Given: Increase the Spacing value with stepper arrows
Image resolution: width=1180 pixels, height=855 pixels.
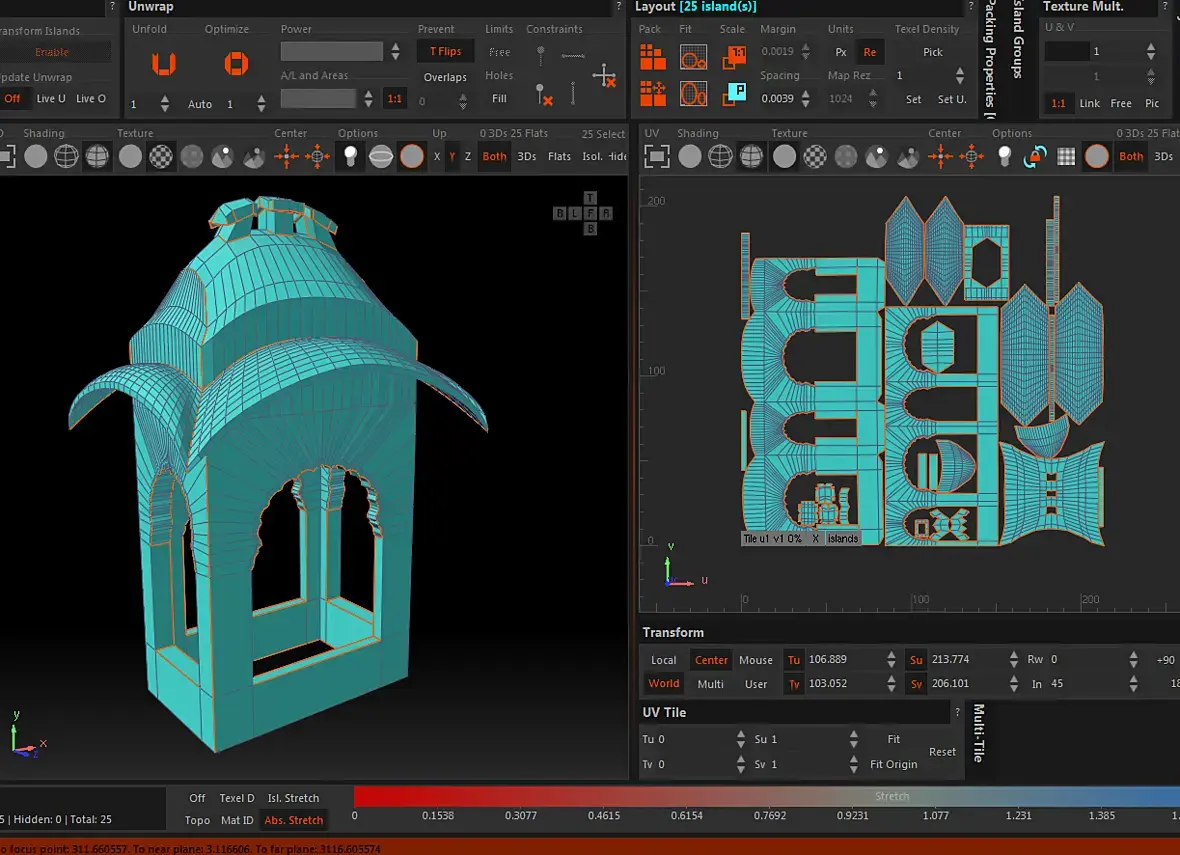Looking at the screenshot, I should (808, 94).
